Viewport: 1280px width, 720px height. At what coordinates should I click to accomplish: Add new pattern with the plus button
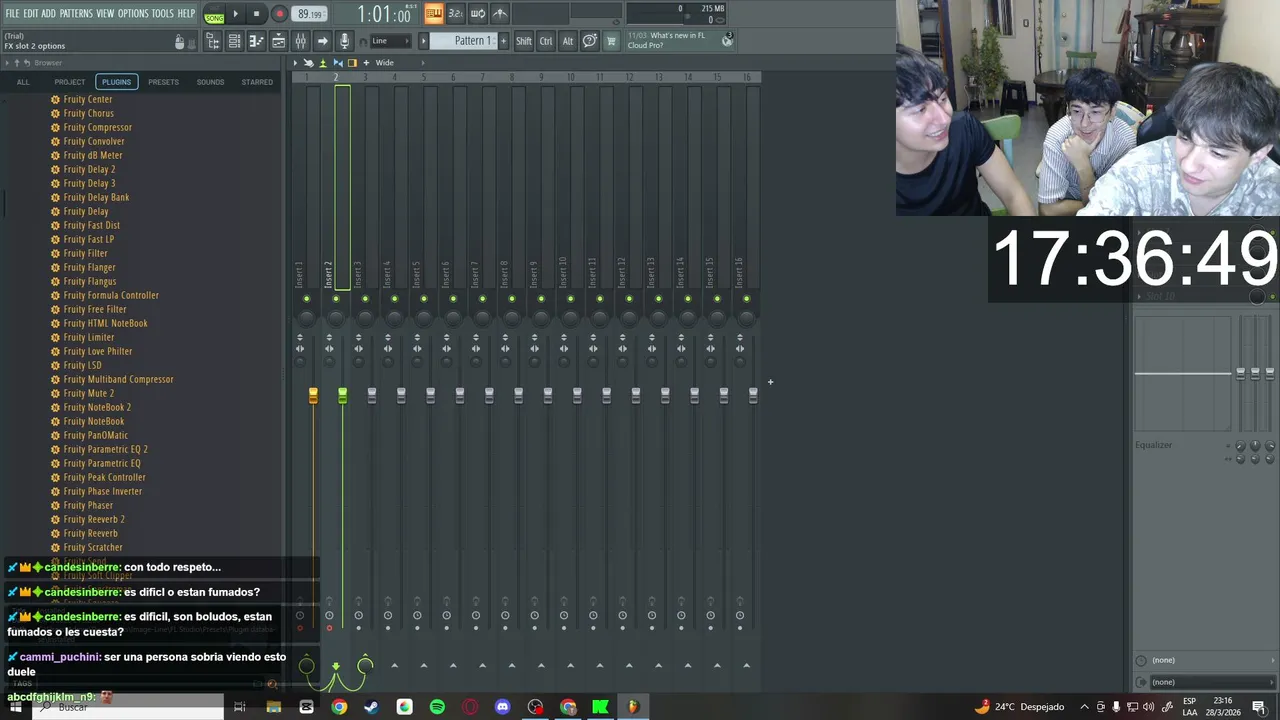tap(503, 41)
